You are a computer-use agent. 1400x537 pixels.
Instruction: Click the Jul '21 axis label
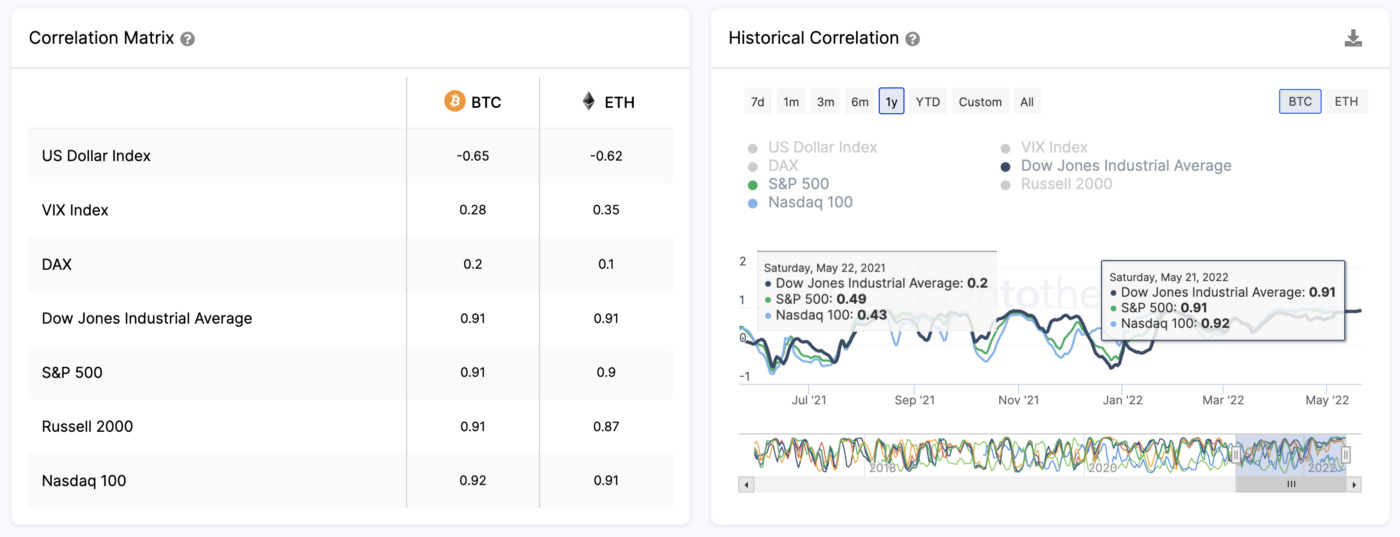[x=809, y=400]
